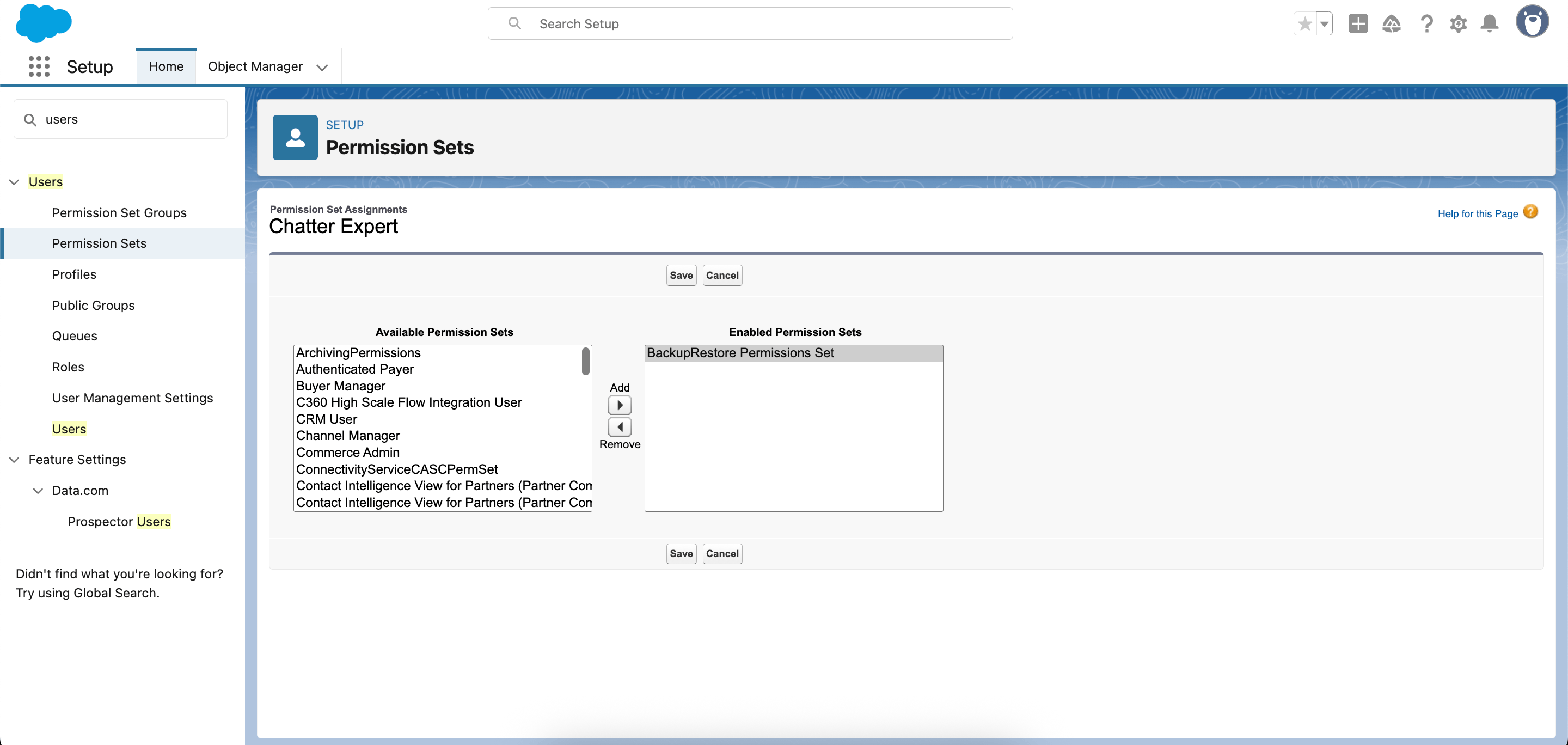Click the Remove arrow button
This screenshot has height=745, width=1568.
(620, 426)
